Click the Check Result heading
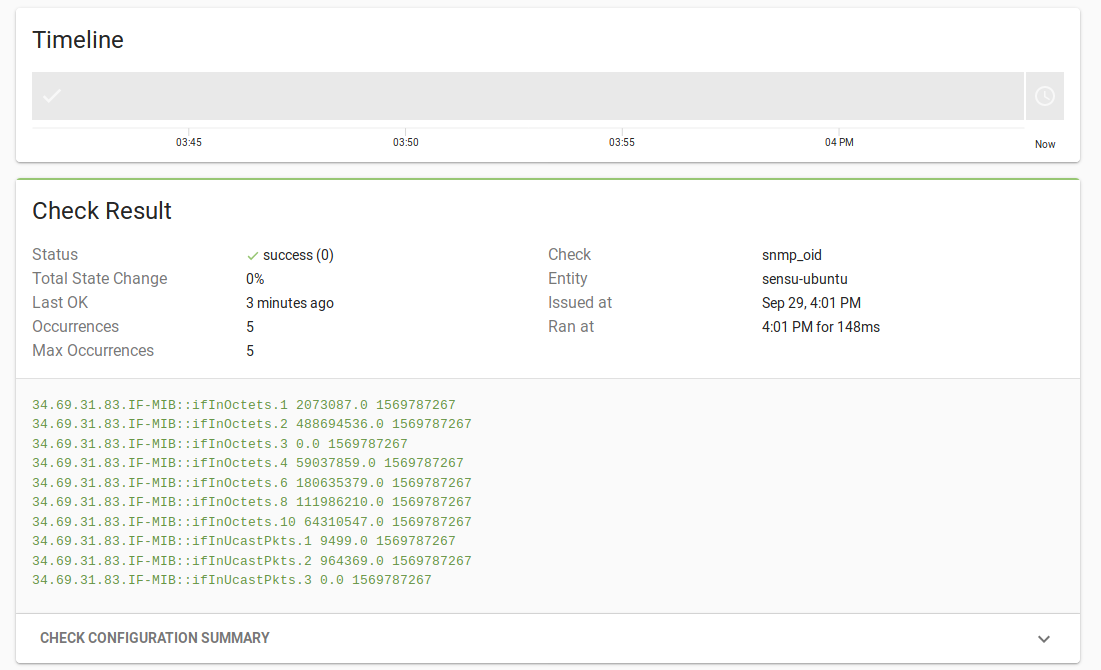 102,211
